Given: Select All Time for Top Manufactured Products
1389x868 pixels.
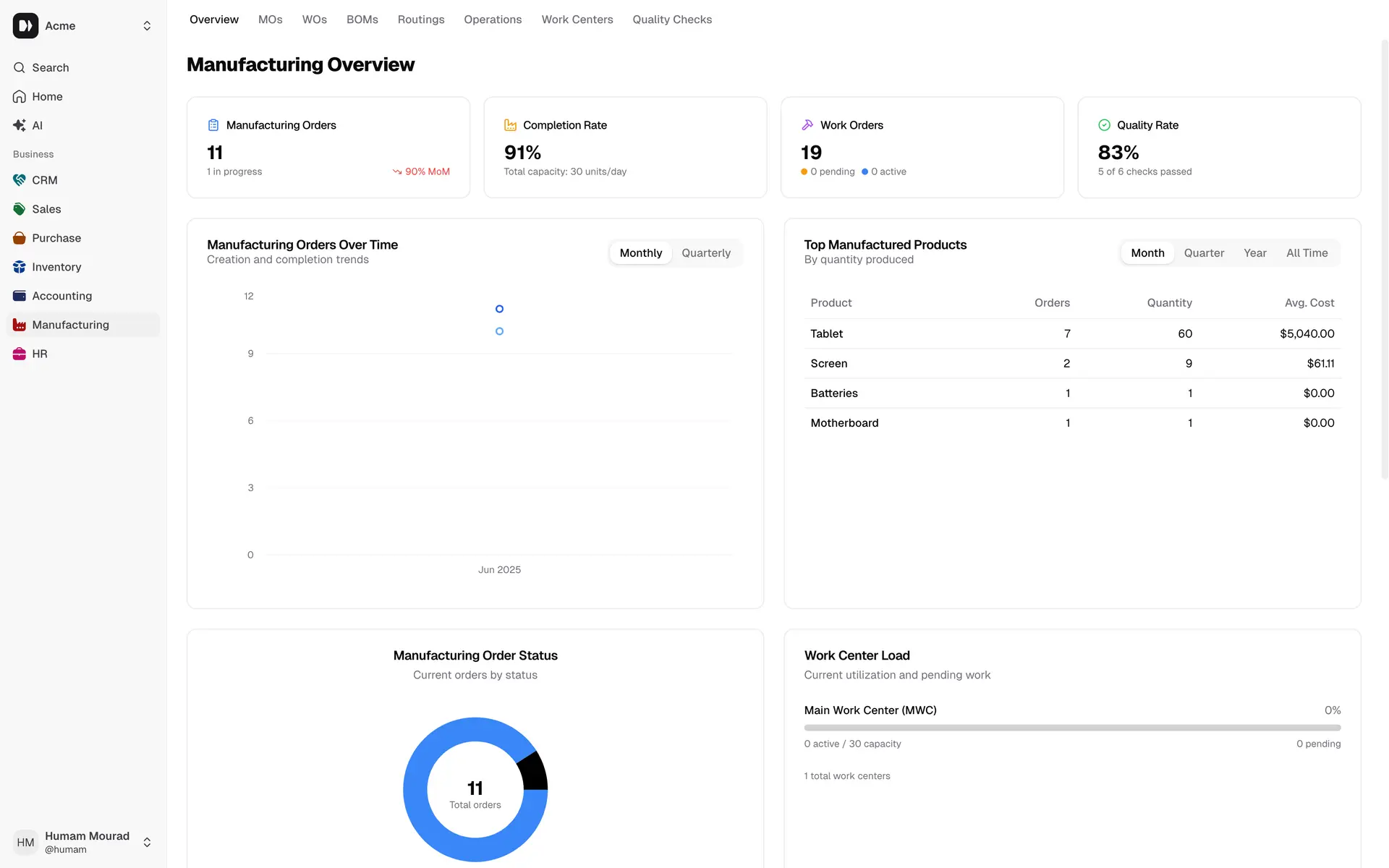Looking at the screenshot, I should pyautogui.click(x=1307, y=252).
